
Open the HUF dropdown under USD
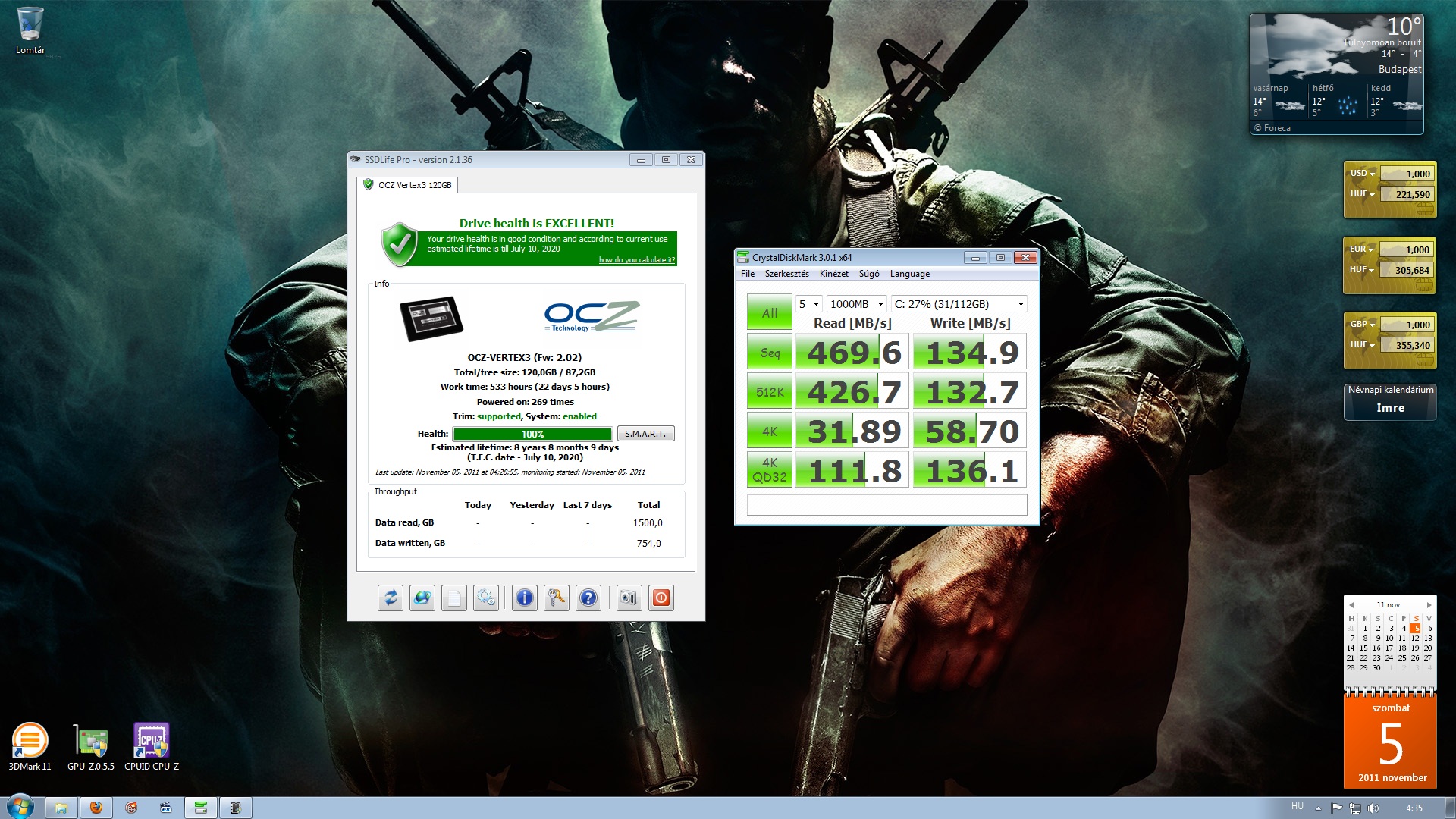point(1362,194)
